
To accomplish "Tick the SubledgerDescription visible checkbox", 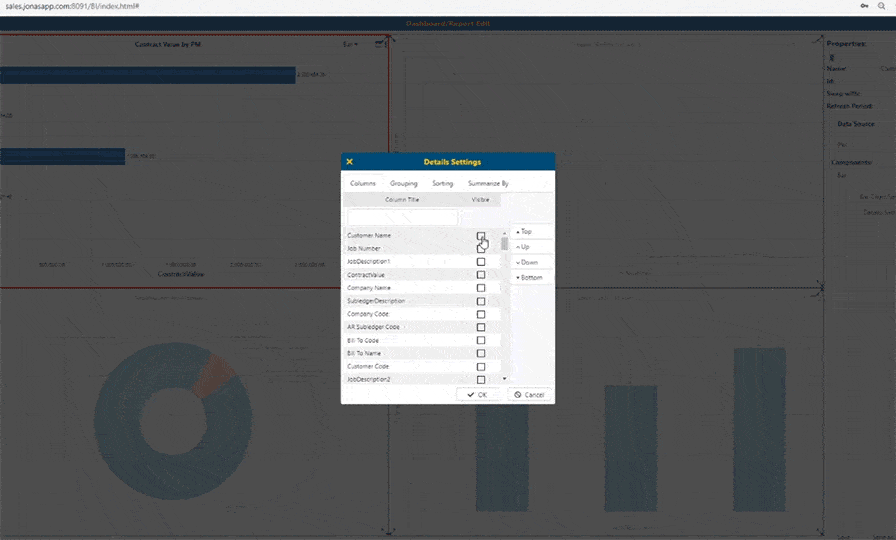I will [x=481, y=301].
